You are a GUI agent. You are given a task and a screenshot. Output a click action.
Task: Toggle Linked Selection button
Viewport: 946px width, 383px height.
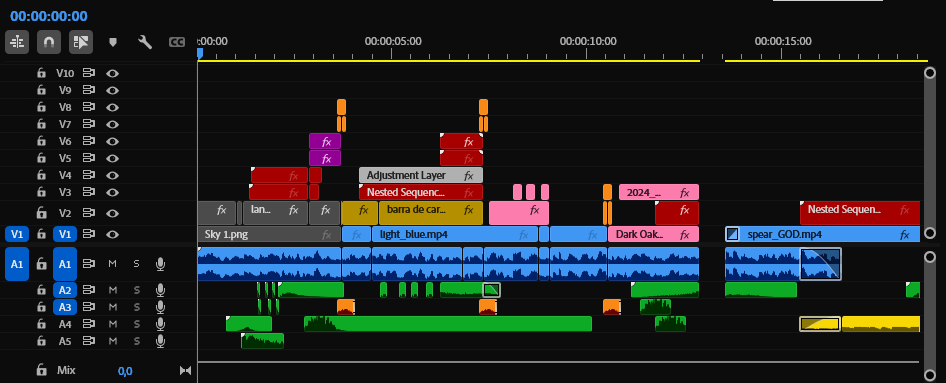click(x=80, y=42)
